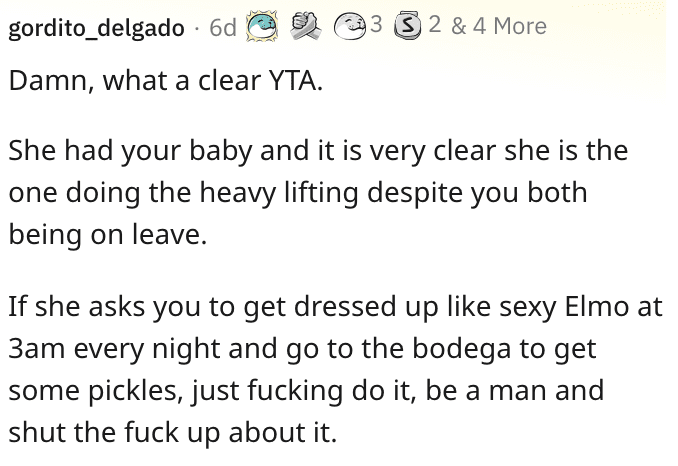Click the word "YTA" in the comment
678x466 pixels.
pyautogui.click(x=295, y=84)
